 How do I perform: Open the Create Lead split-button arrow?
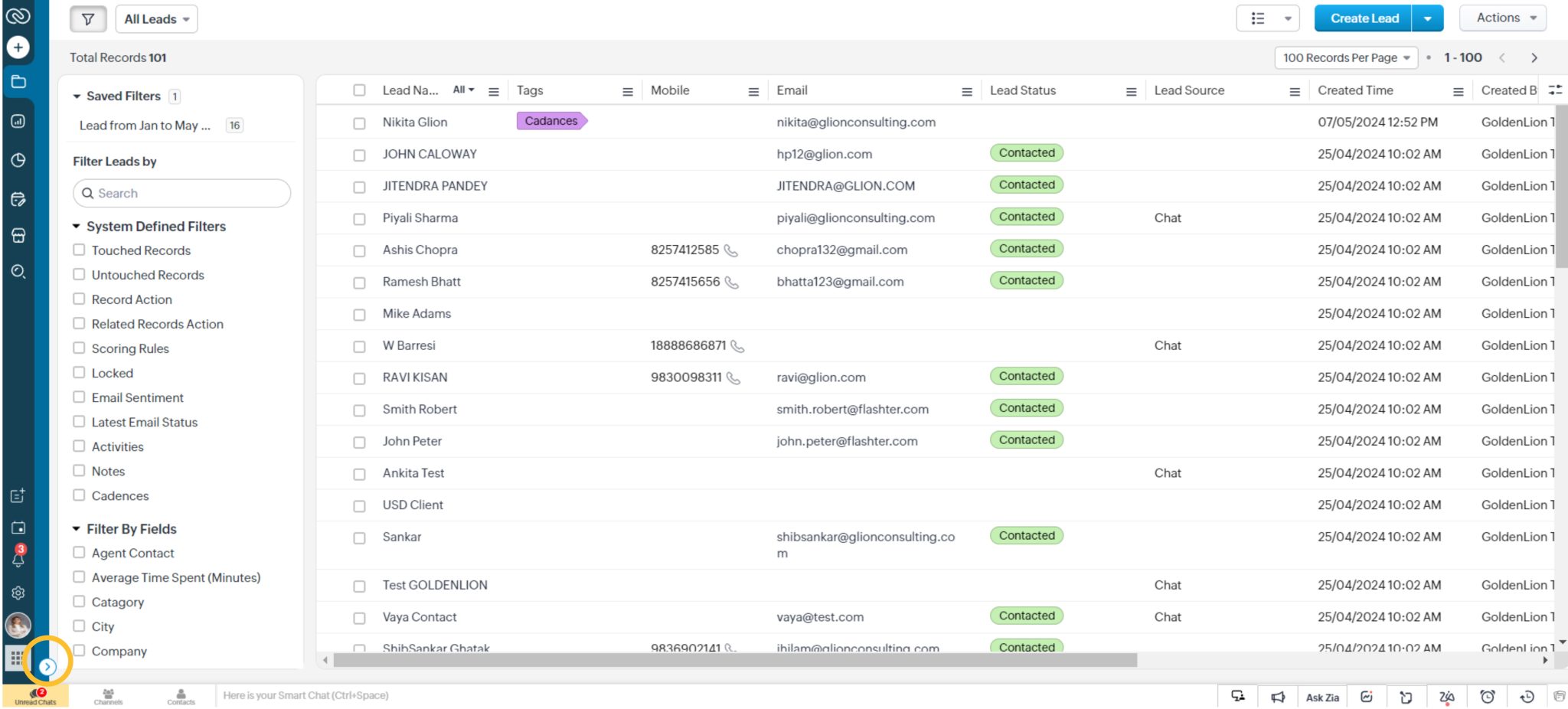tap(1429, 18)
